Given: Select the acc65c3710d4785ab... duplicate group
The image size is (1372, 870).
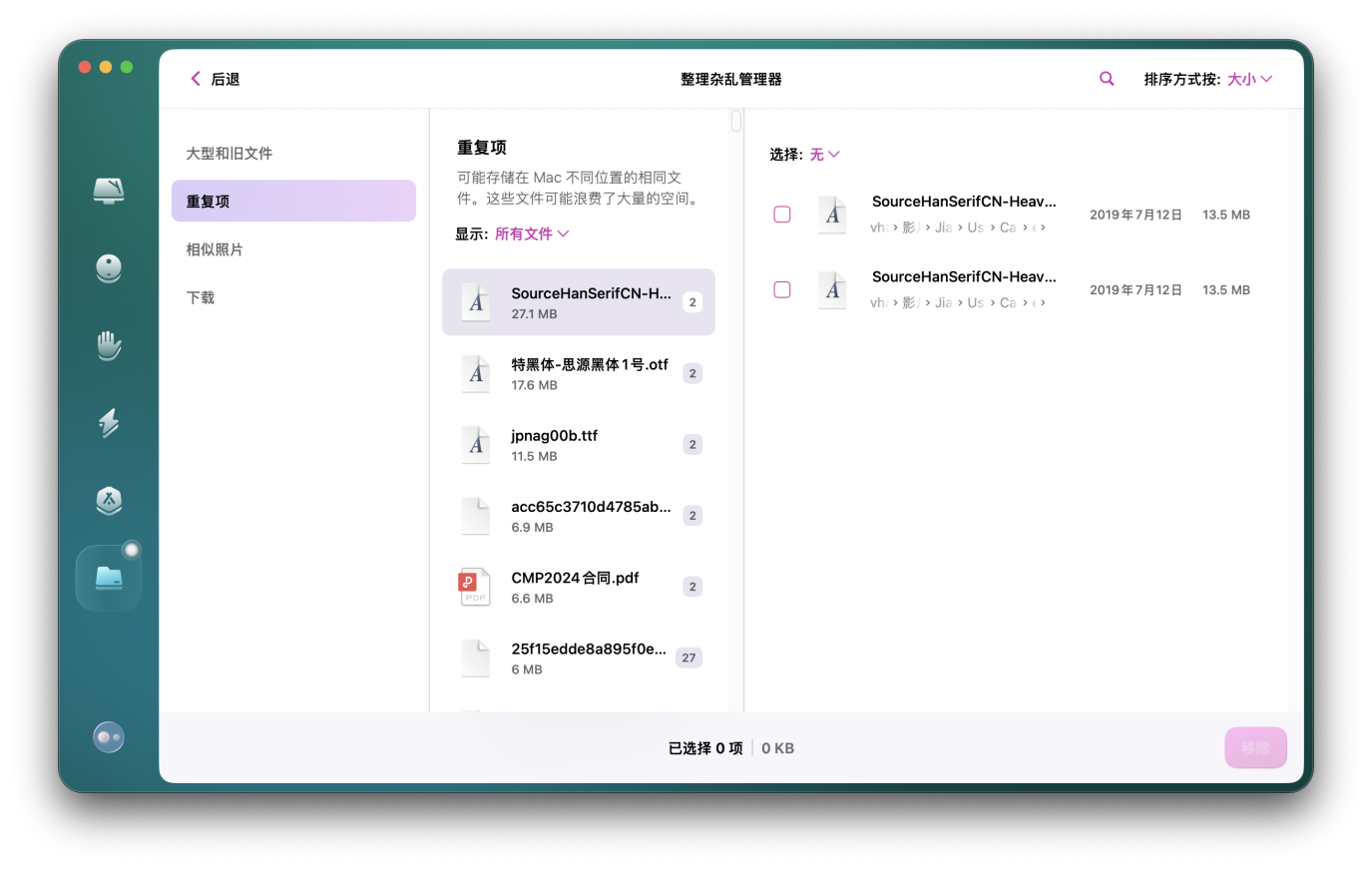Looking at the screenshot, I should click(579, 516).
